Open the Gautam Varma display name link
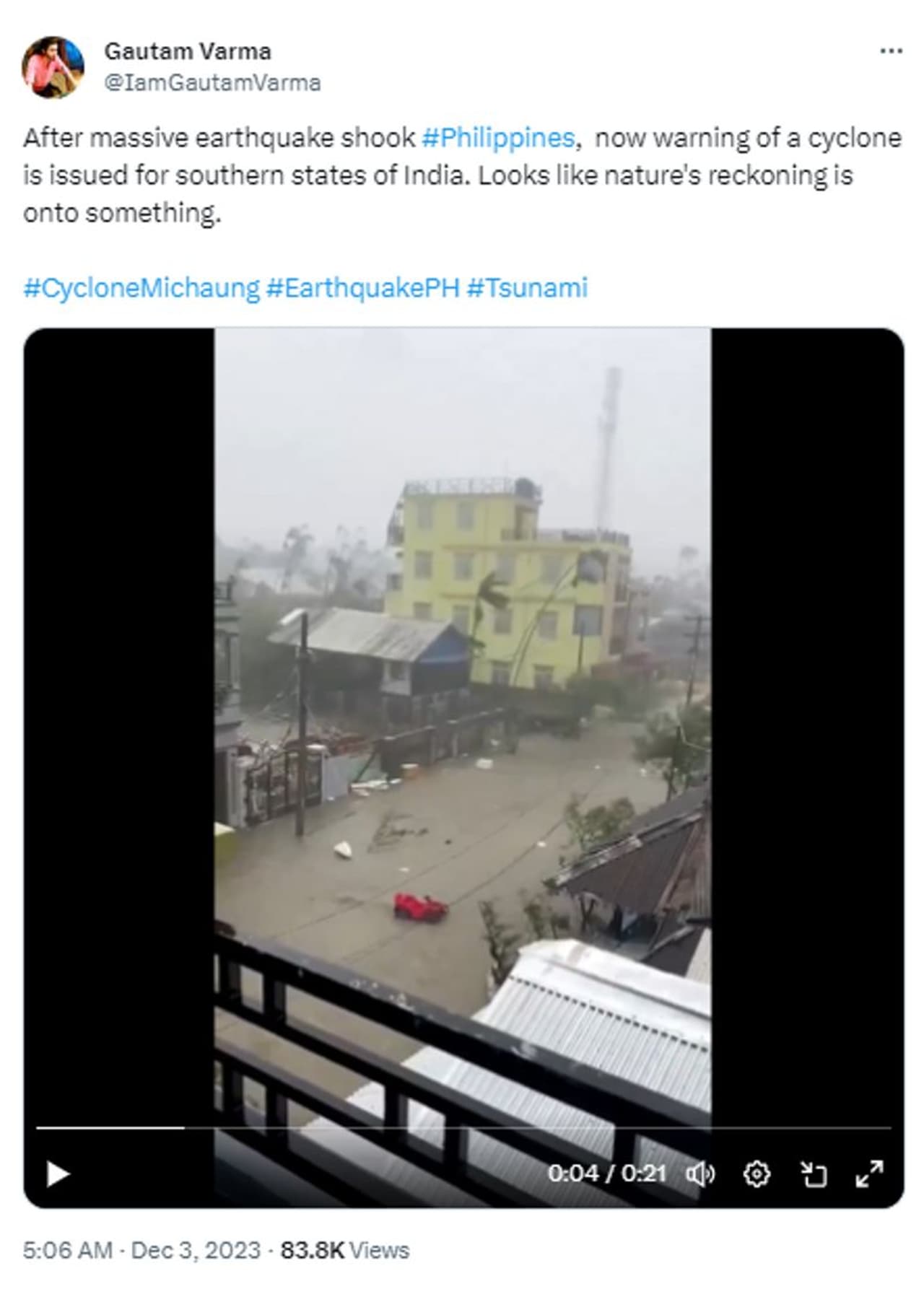The width and height of the screenshot is (924, 1289). pyautogui.click(x=188, y=51)
